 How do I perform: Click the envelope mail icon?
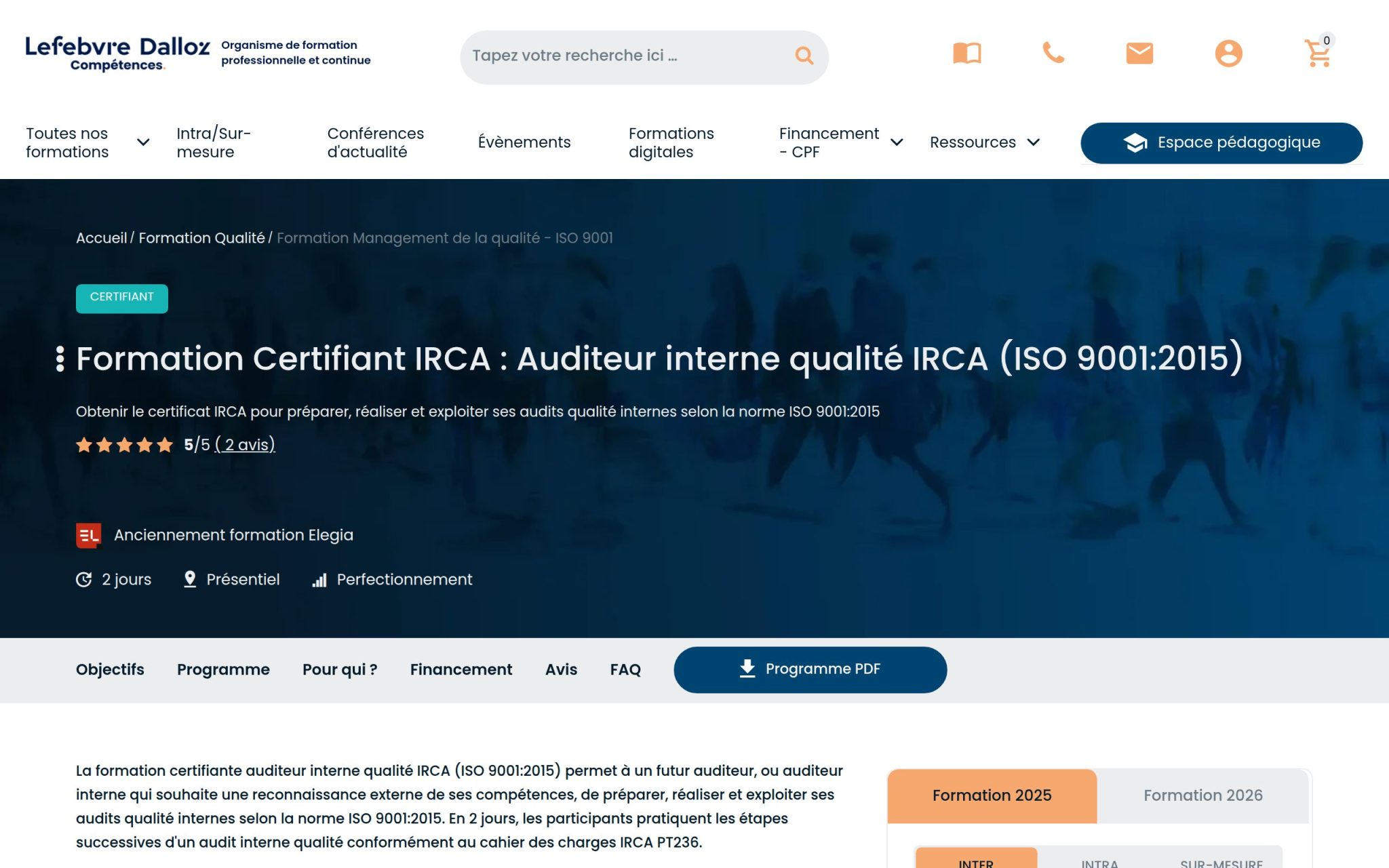[x=1139, y=53]
